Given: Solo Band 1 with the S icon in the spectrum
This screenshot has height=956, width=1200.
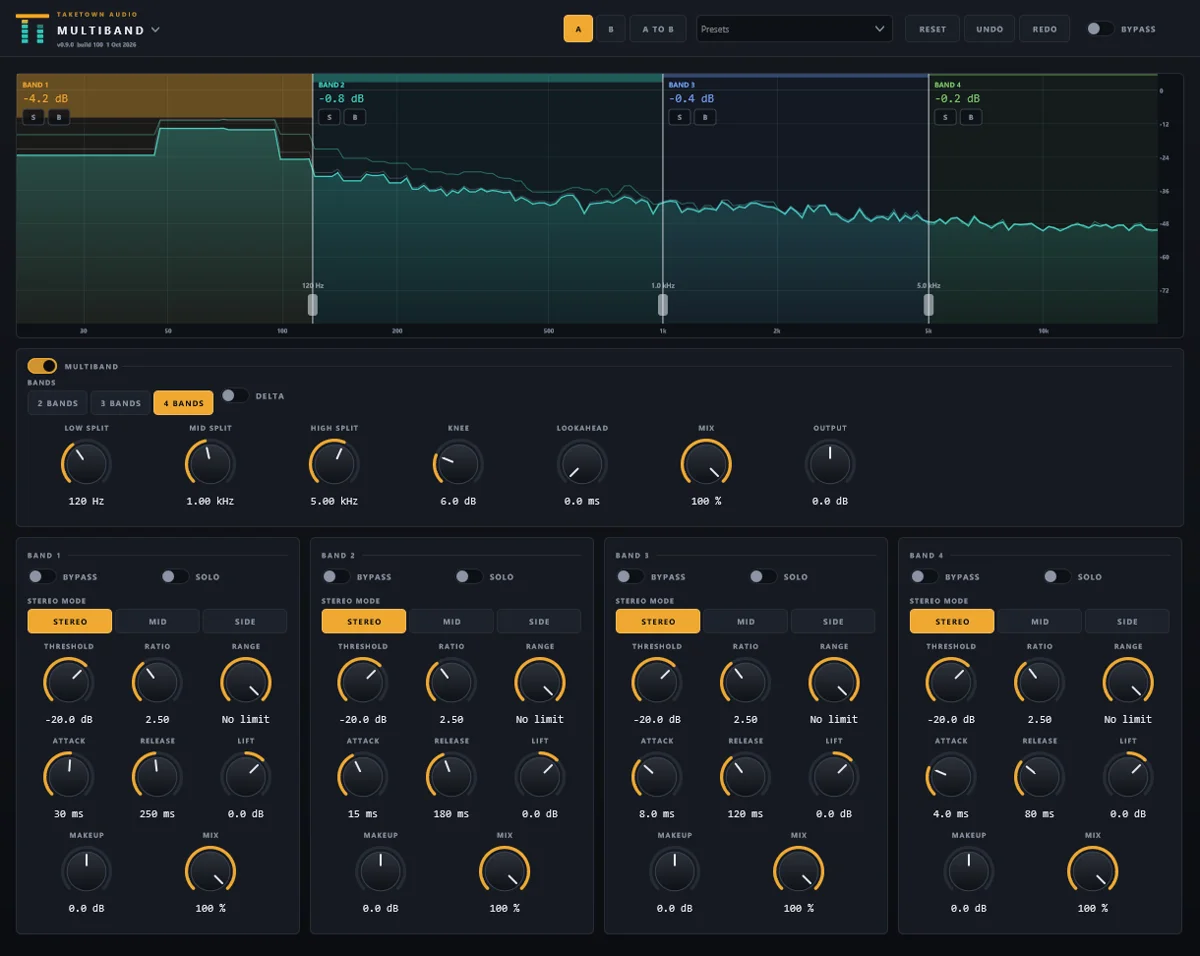Looking at the screenshot, I should pyautogui.click(x=34, y=117).
